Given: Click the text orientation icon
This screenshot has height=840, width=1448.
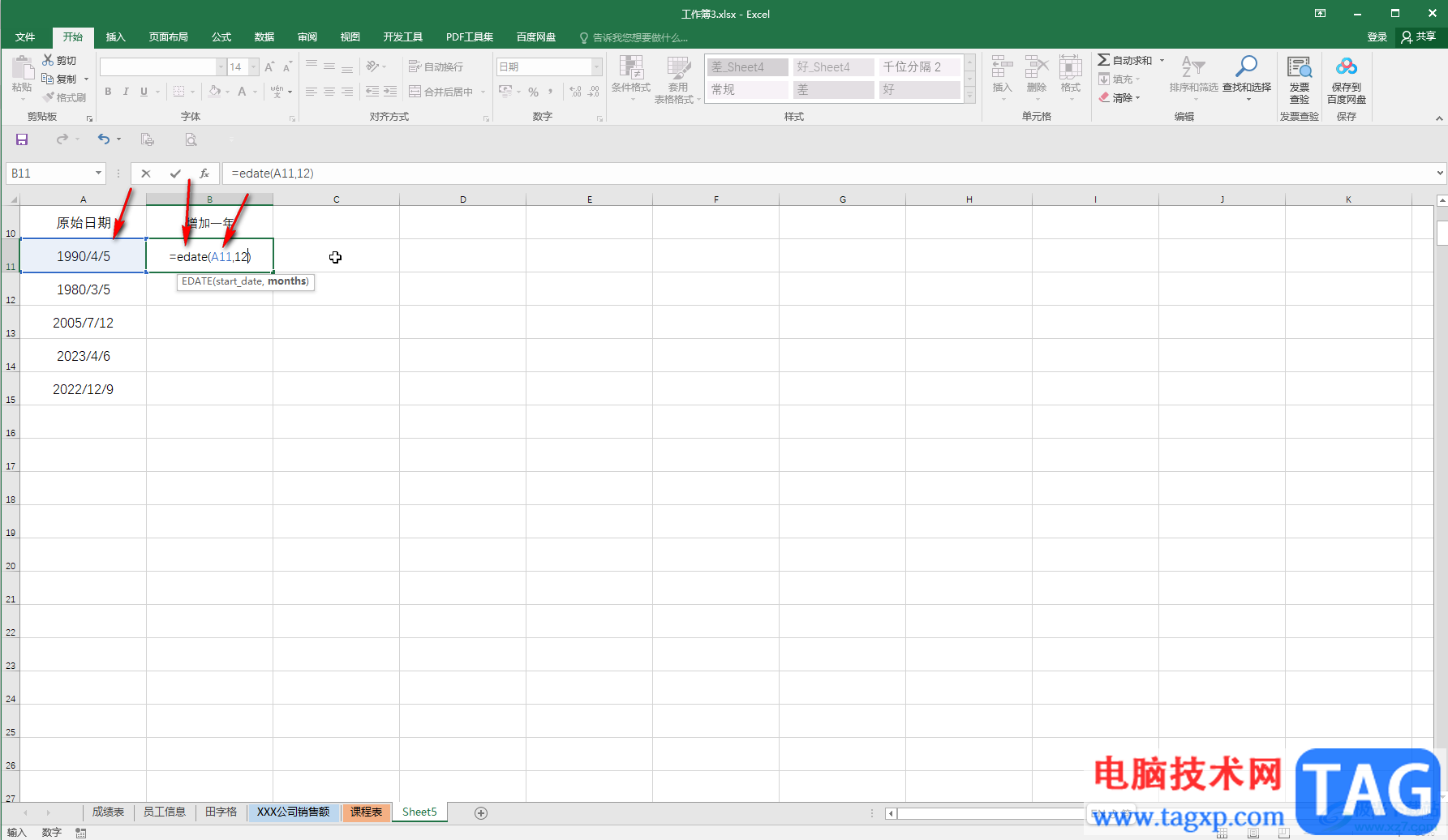Looking at the screenshot, I should tap(372, 66).
